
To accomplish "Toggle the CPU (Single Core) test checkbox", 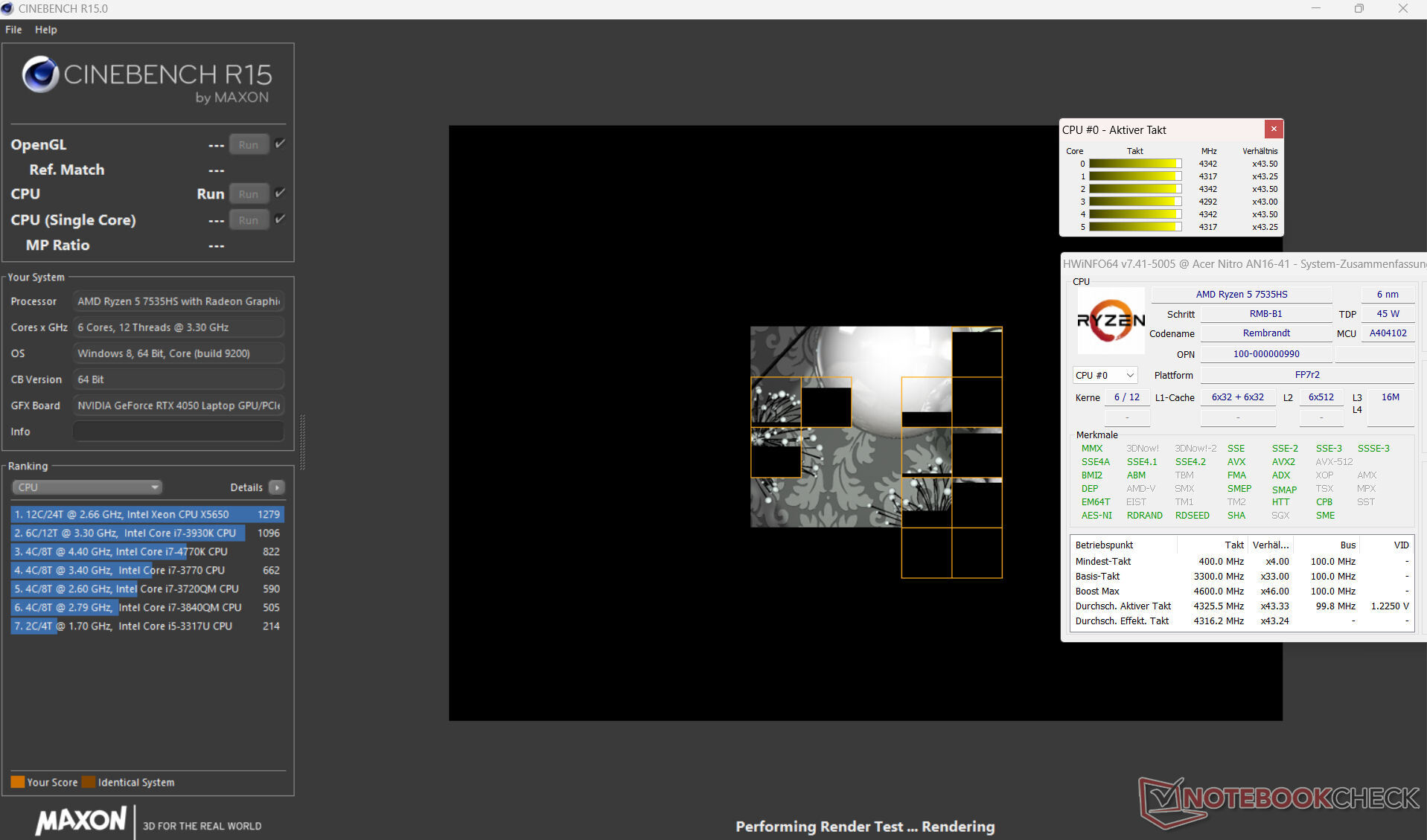I will pos(280,219).
